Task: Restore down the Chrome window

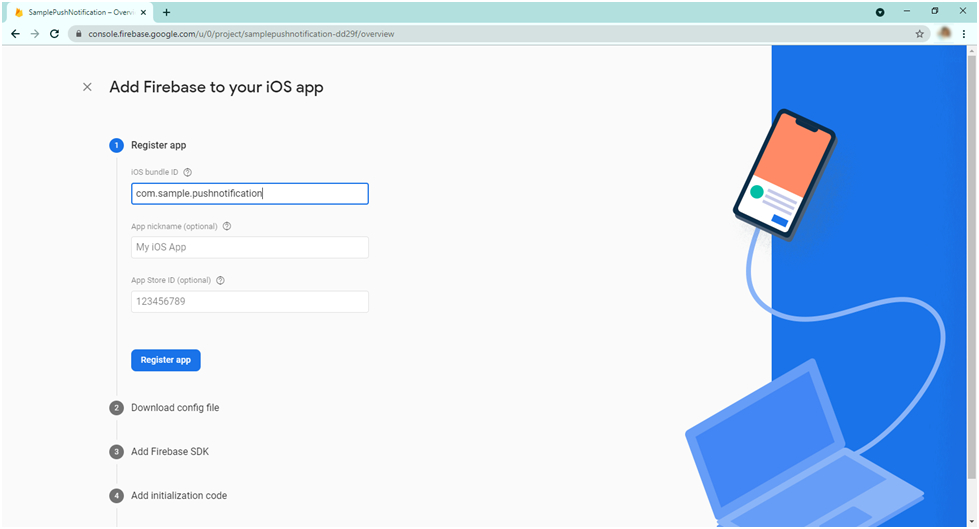Action: coord(935,11)
